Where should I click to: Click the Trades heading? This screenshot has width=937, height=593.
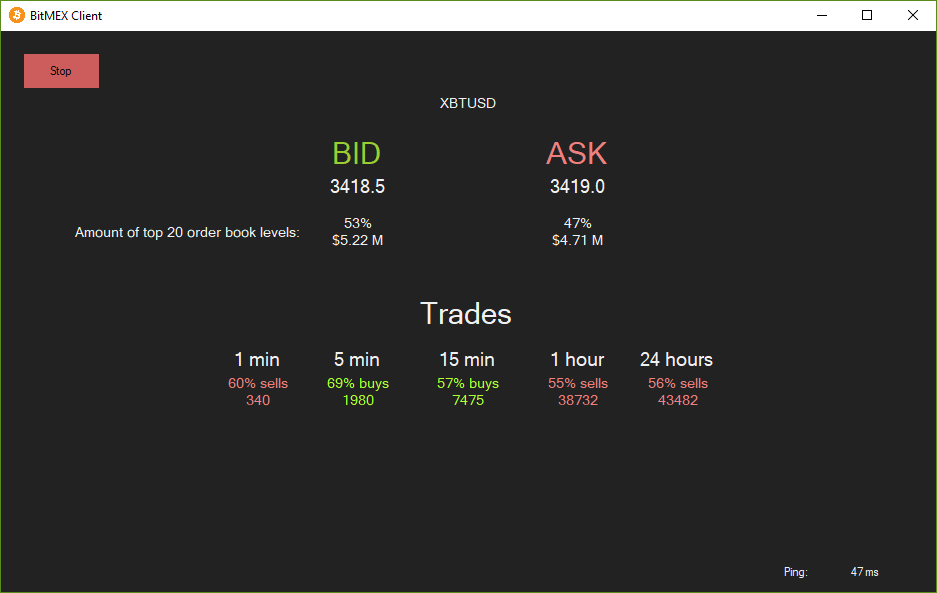[x=466, y=314]
